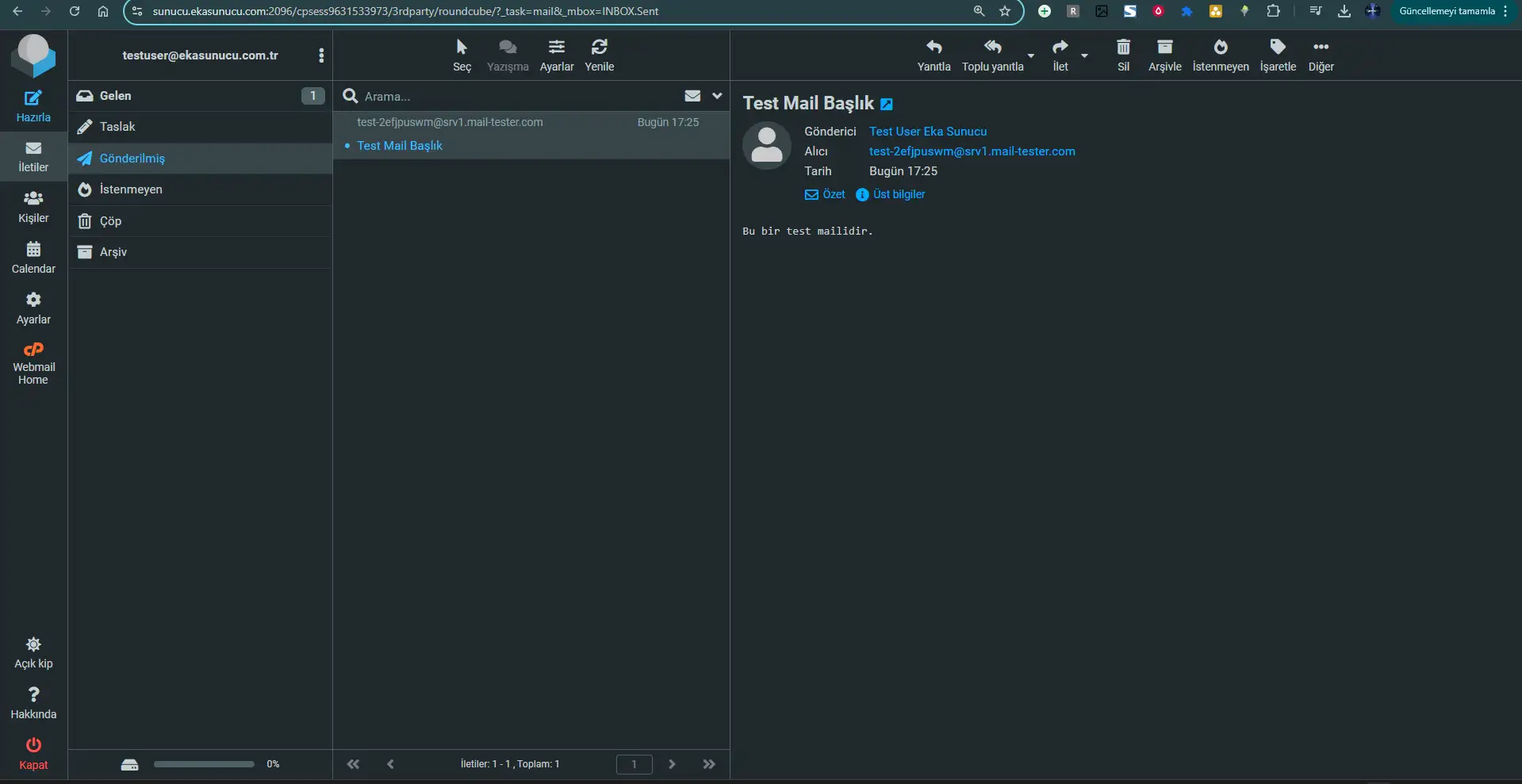
Task: Open the browser home page button
Action: point(103,11)
